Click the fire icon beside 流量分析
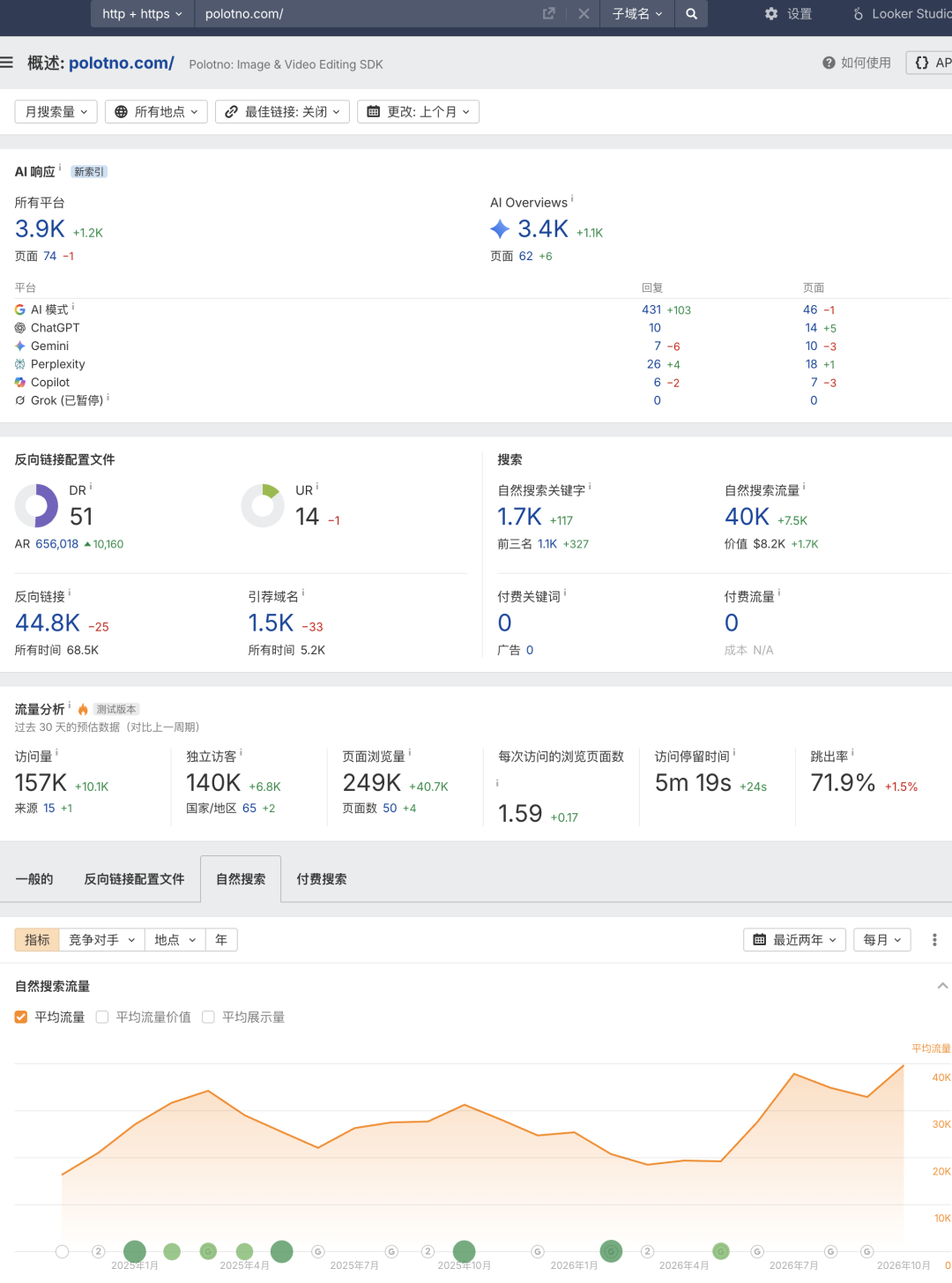 [x=83, y=709]
